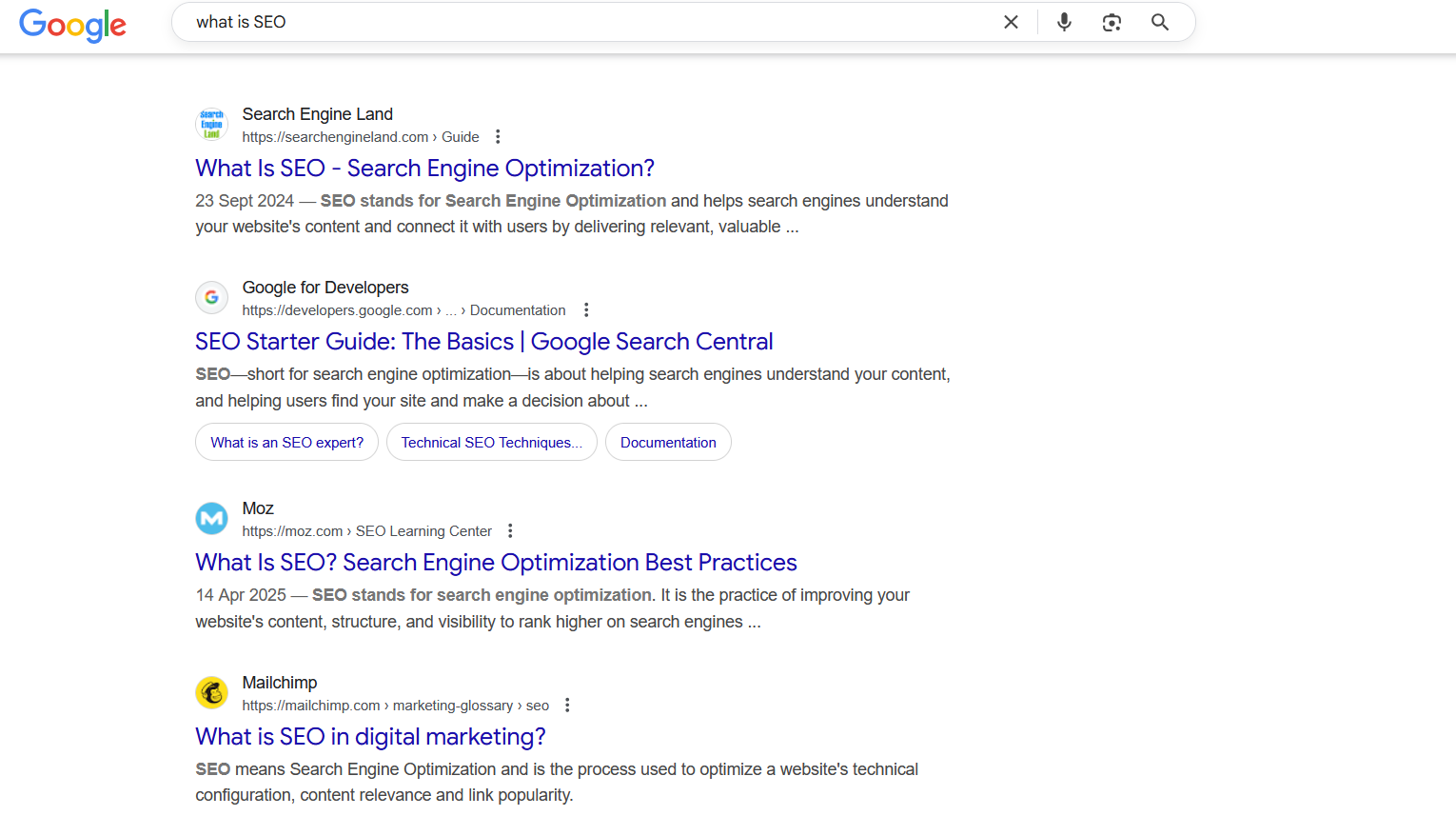Select the 'Technical SEO Techniques...' chip
Viewport: 1456px width, 816px height.
coord(491,443)
